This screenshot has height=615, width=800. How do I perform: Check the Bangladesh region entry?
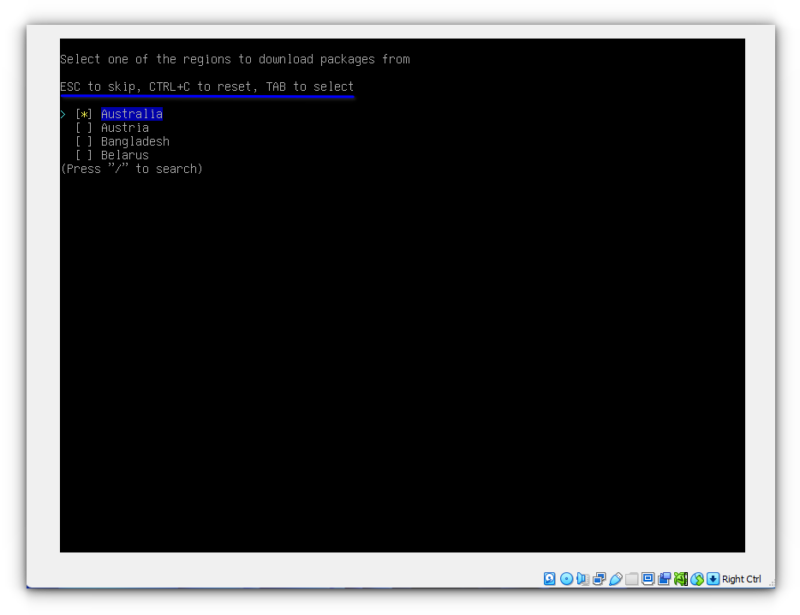(86, 141)
